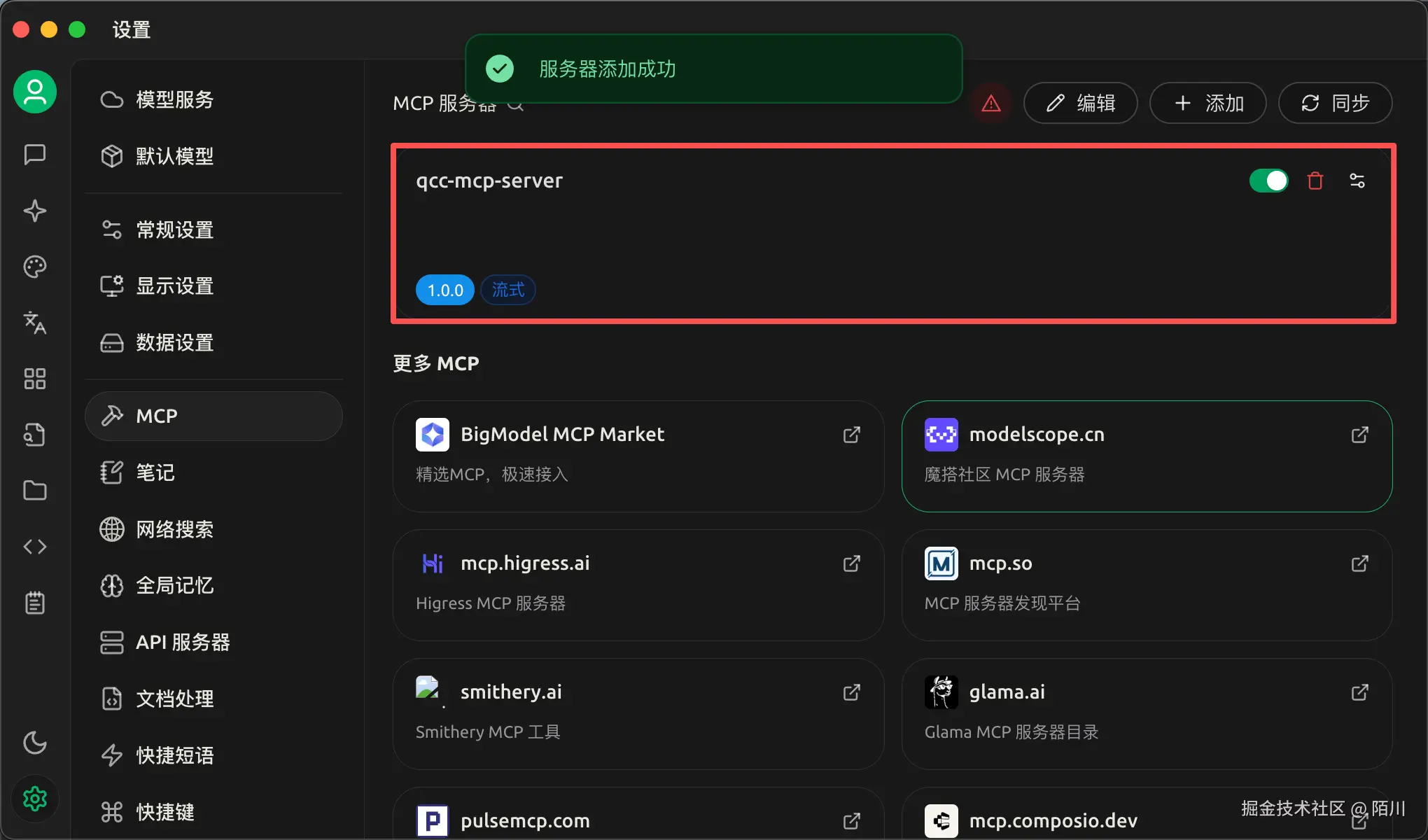This screenshot has height=840, width=1428.
Task: Toggle dark mode with the moon icon
Action: coord(34,743)
